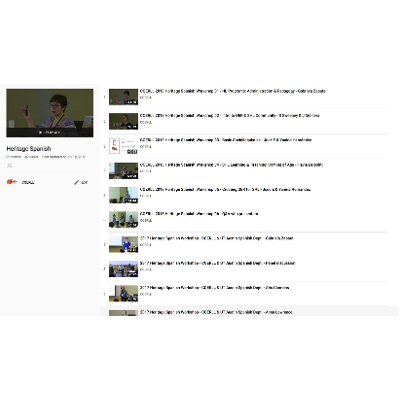
Task: Open 2017 workshop thumbnail with blue-shirted presenter
Action: click(x=123, y=244)
